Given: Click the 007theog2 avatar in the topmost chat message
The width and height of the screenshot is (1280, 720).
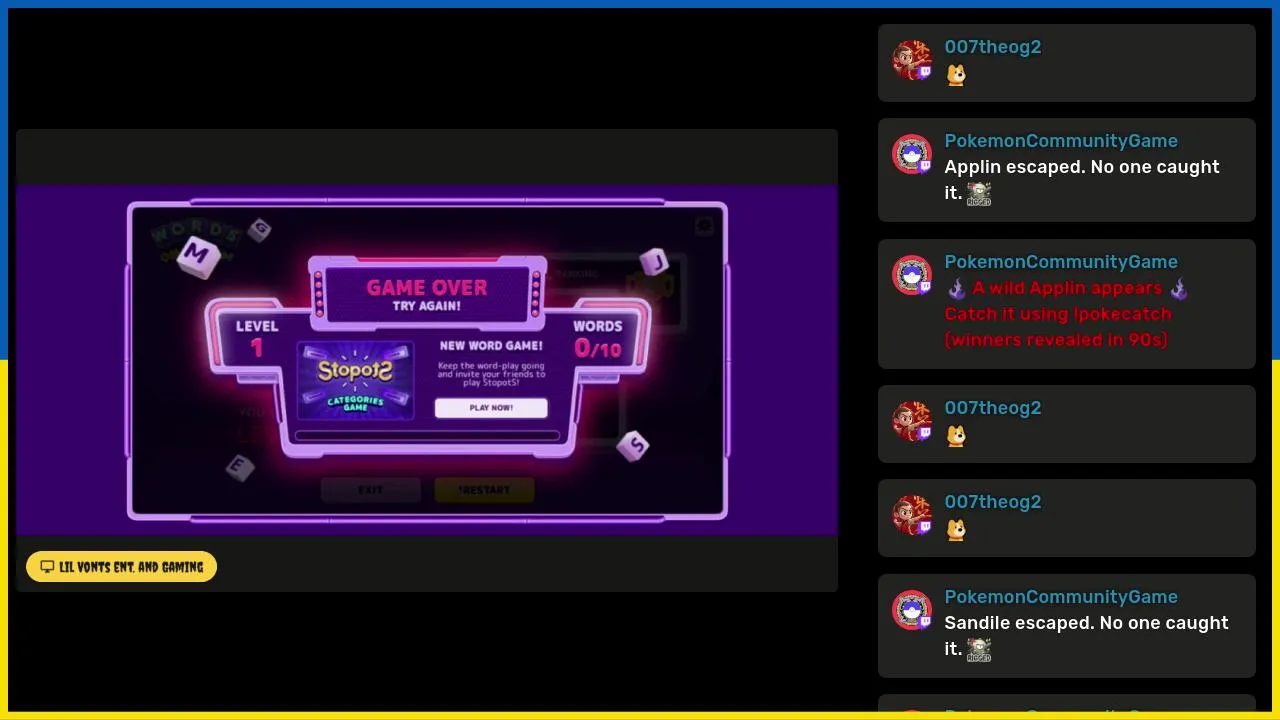Looking at the screenshot, I should tap(911, 60).
